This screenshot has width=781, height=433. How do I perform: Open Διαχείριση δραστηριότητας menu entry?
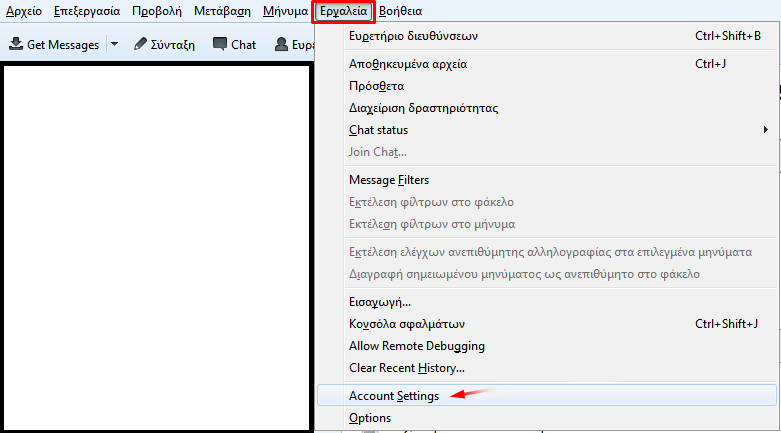click(547, 108)
